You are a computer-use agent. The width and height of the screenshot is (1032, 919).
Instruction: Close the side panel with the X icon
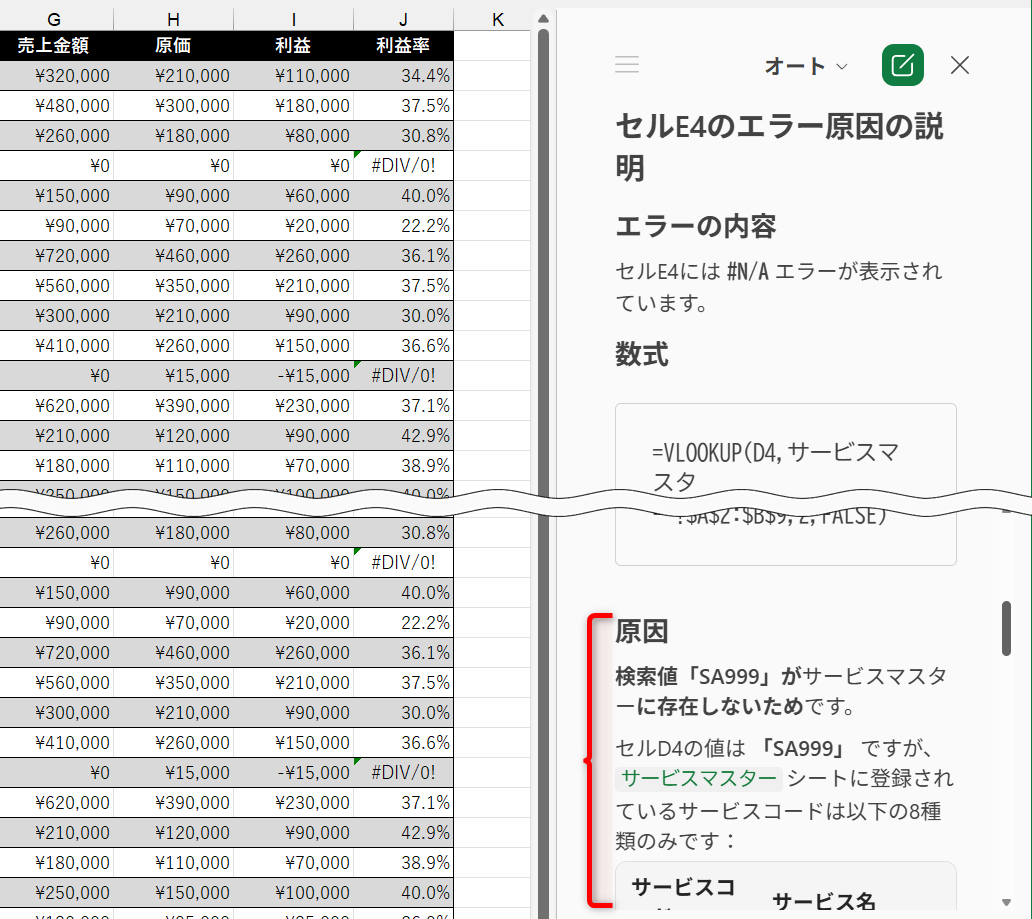coord(960,65)
